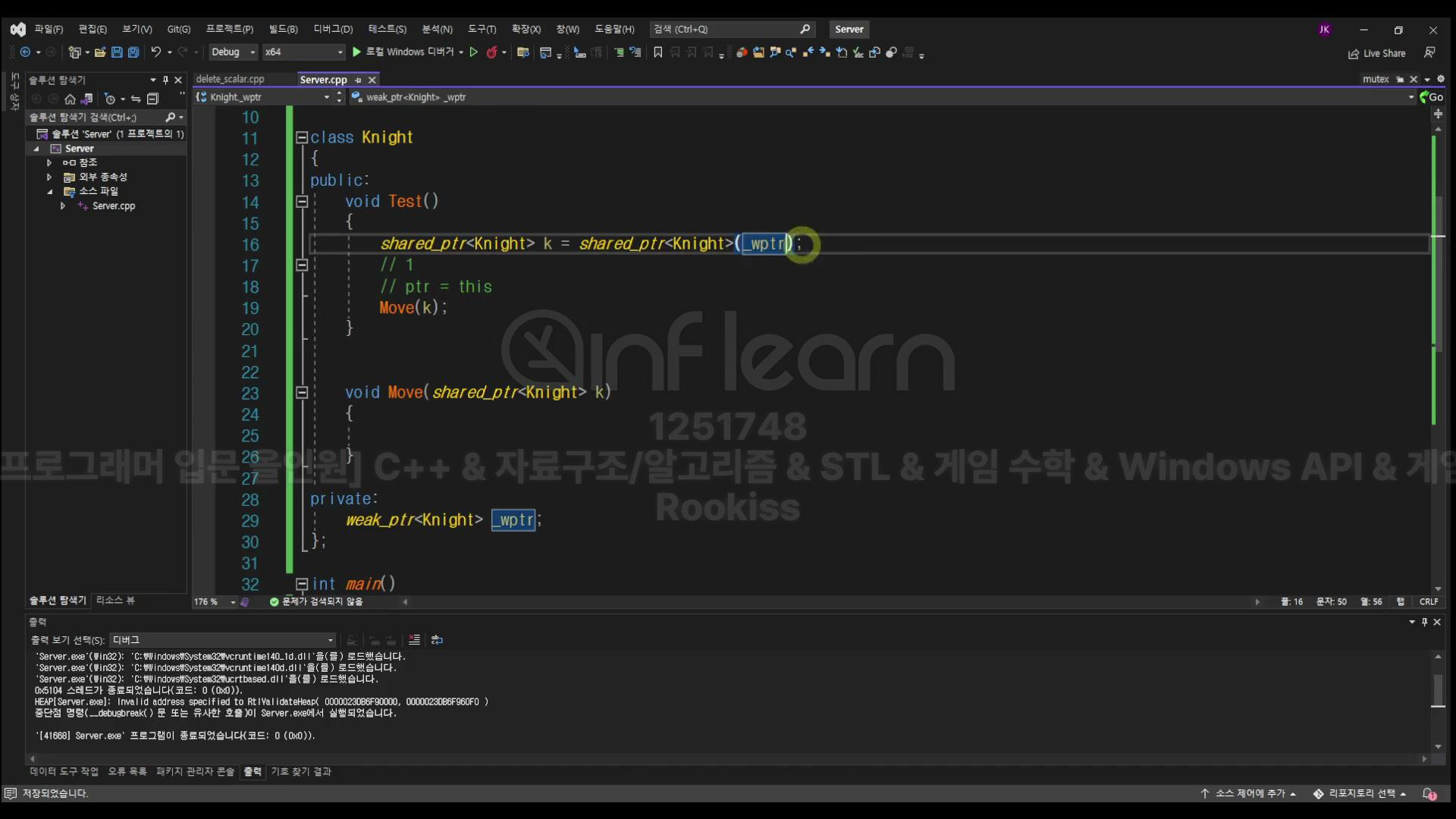Click the editor vertical scrollbar track
The height and width of the screenshot is (819, 1456).
(1438, 493)
